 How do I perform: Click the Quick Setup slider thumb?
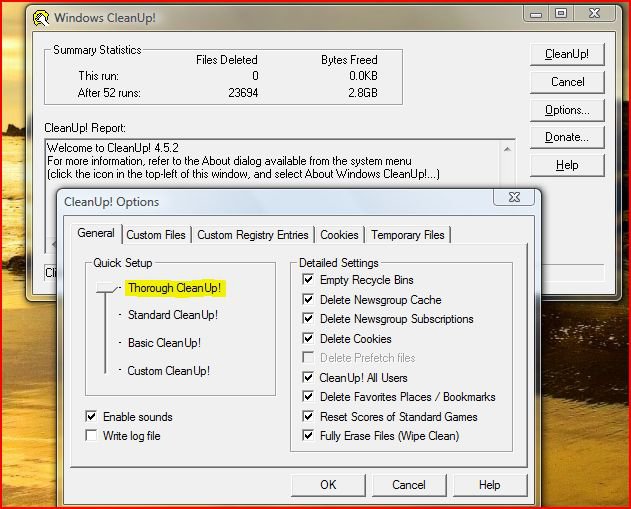coord(106,288)
